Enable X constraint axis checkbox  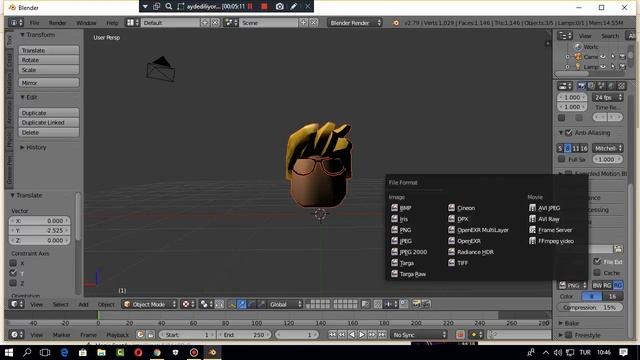pos(13,263)
